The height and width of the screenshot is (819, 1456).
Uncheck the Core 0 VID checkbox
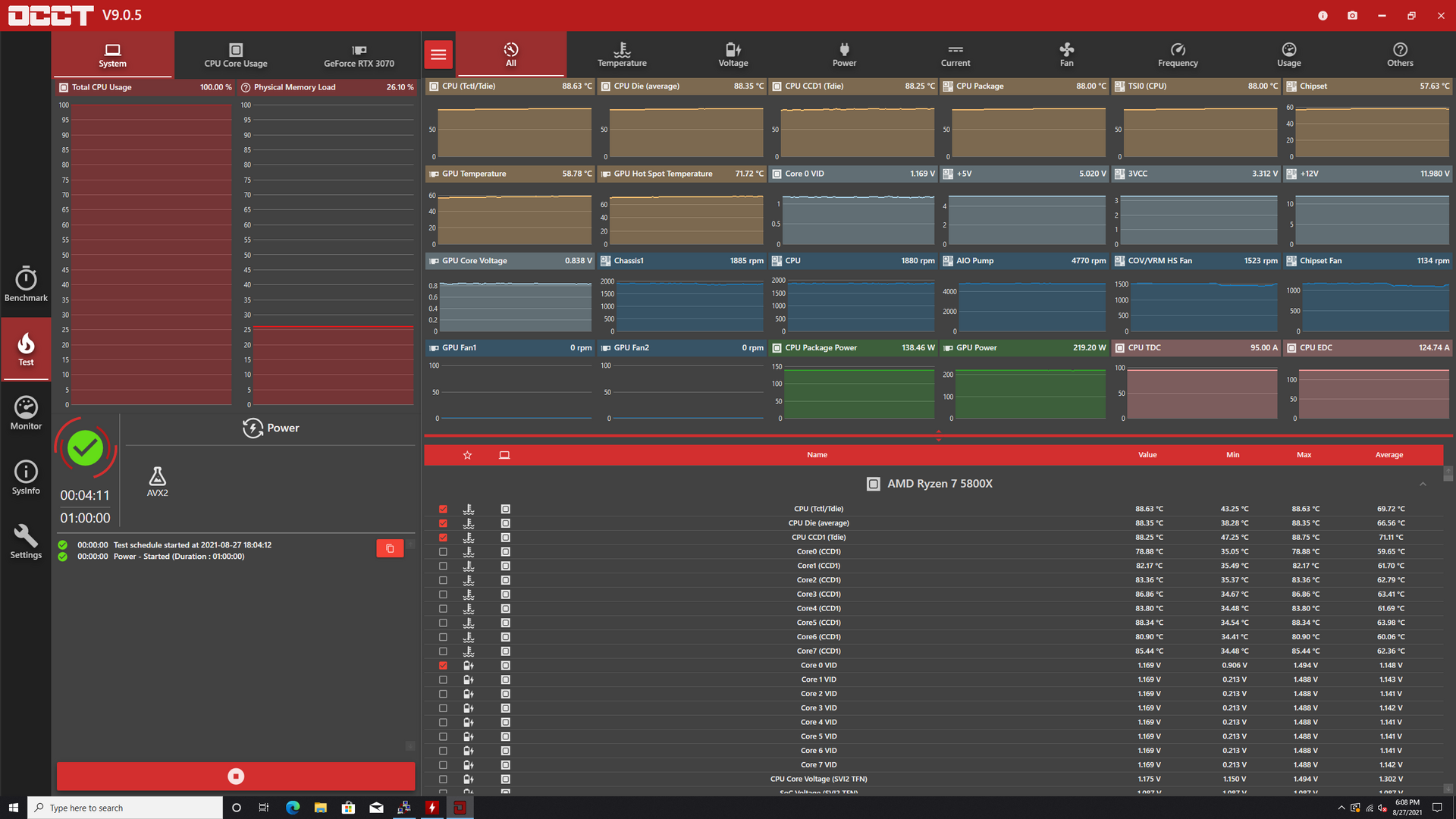tap(443, 665)
